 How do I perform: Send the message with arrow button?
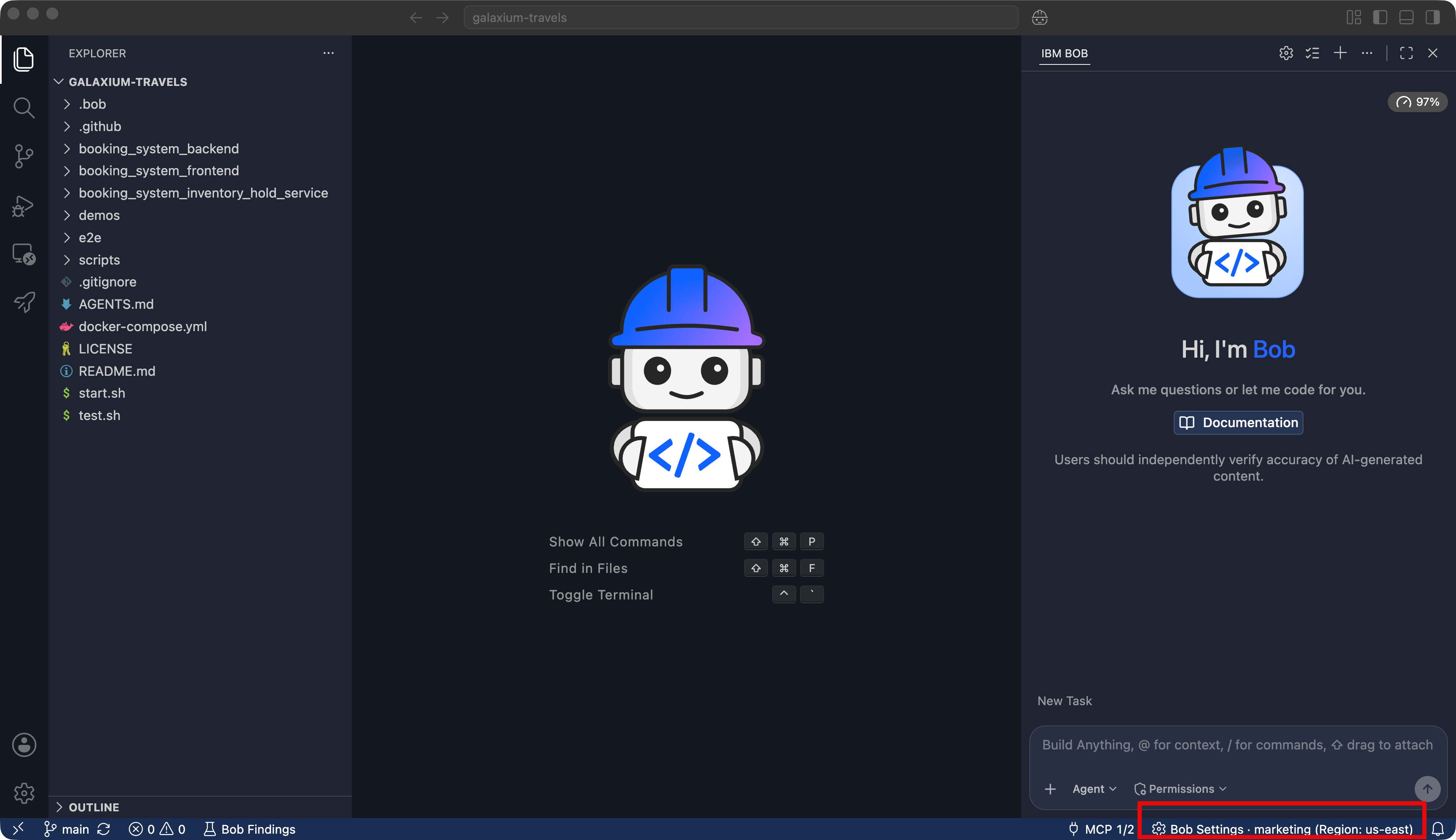(1427, 789)
